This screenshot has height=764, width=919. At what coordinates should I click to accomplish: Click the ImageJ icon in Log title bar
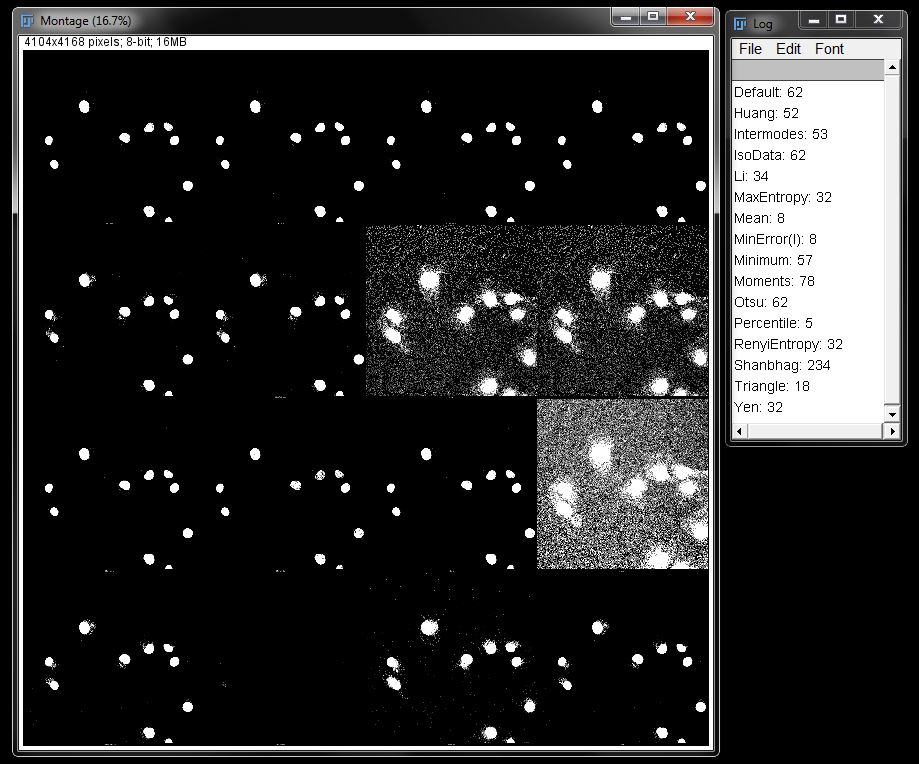pos(741,22)
